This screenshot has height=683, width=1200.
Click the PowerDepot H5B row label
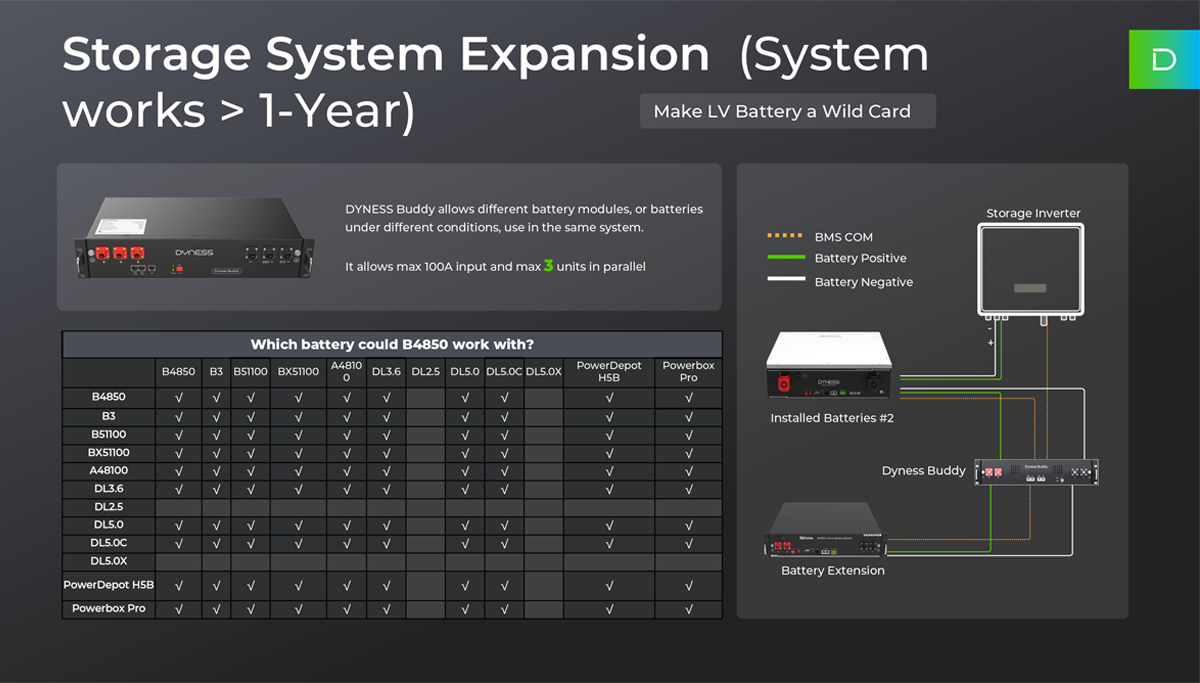(108, 585)
